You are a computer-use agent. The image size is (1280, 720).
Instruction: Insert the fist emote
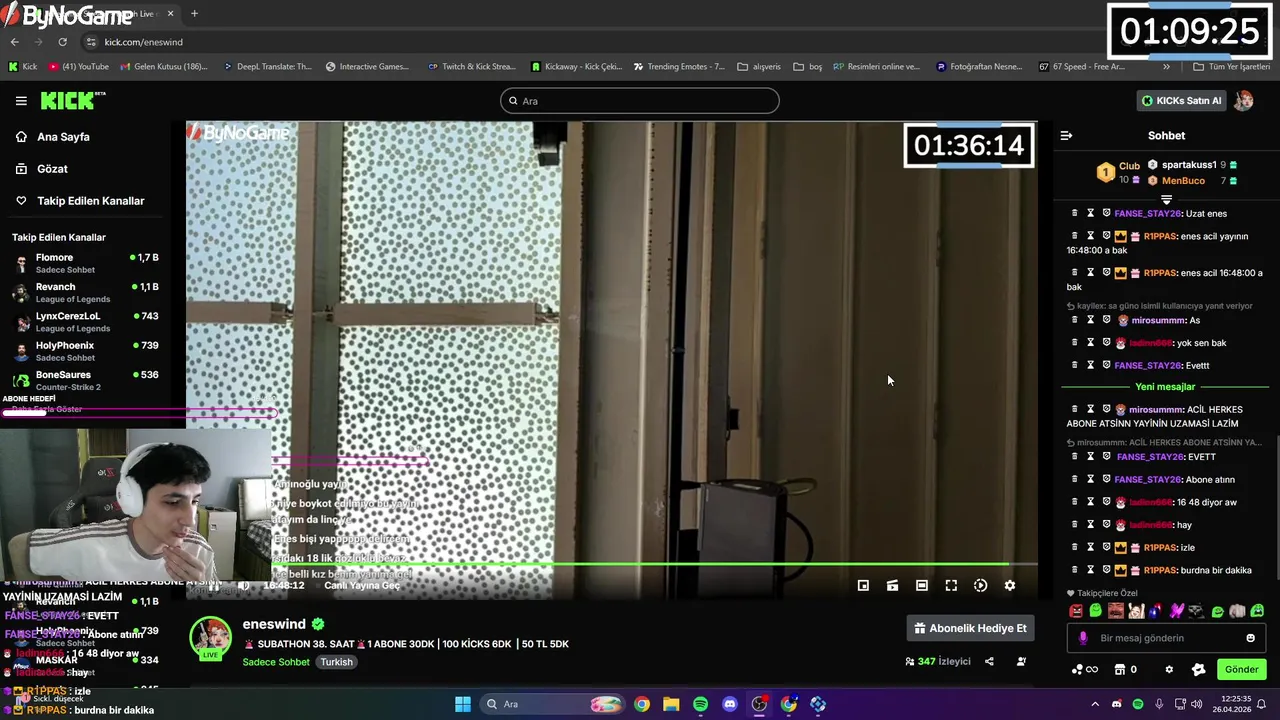[x=1237, y=611]
